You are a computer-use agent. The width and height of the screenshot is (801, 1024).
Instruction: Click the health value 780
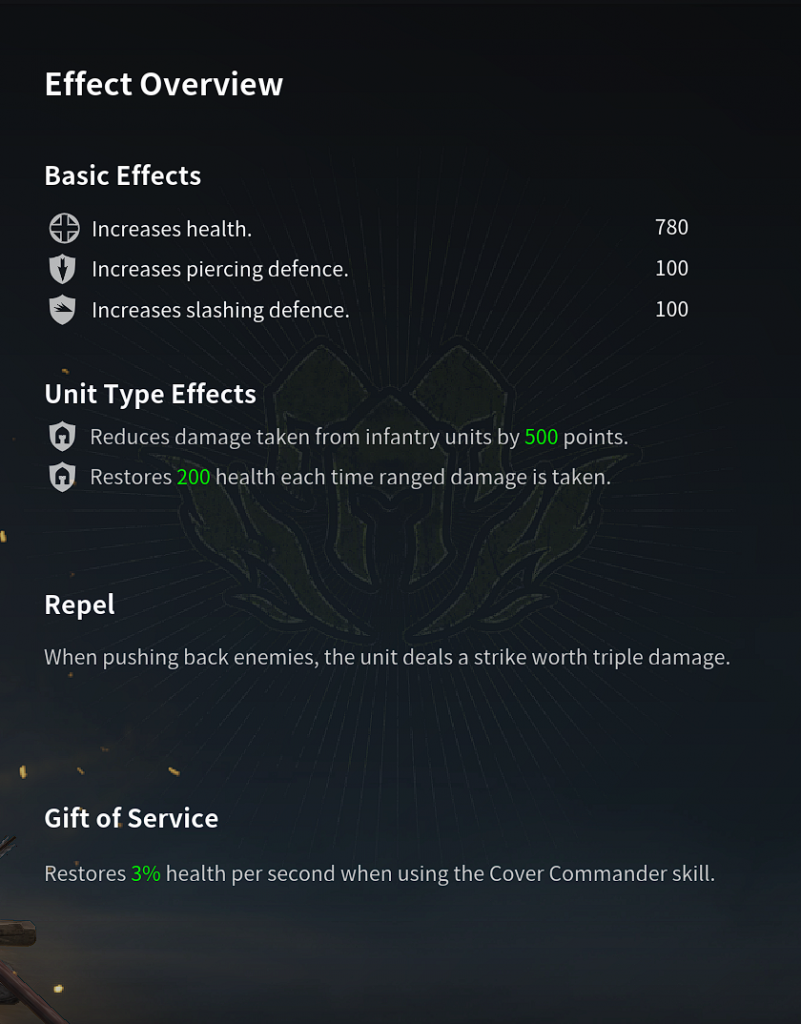tap(672, 227)
